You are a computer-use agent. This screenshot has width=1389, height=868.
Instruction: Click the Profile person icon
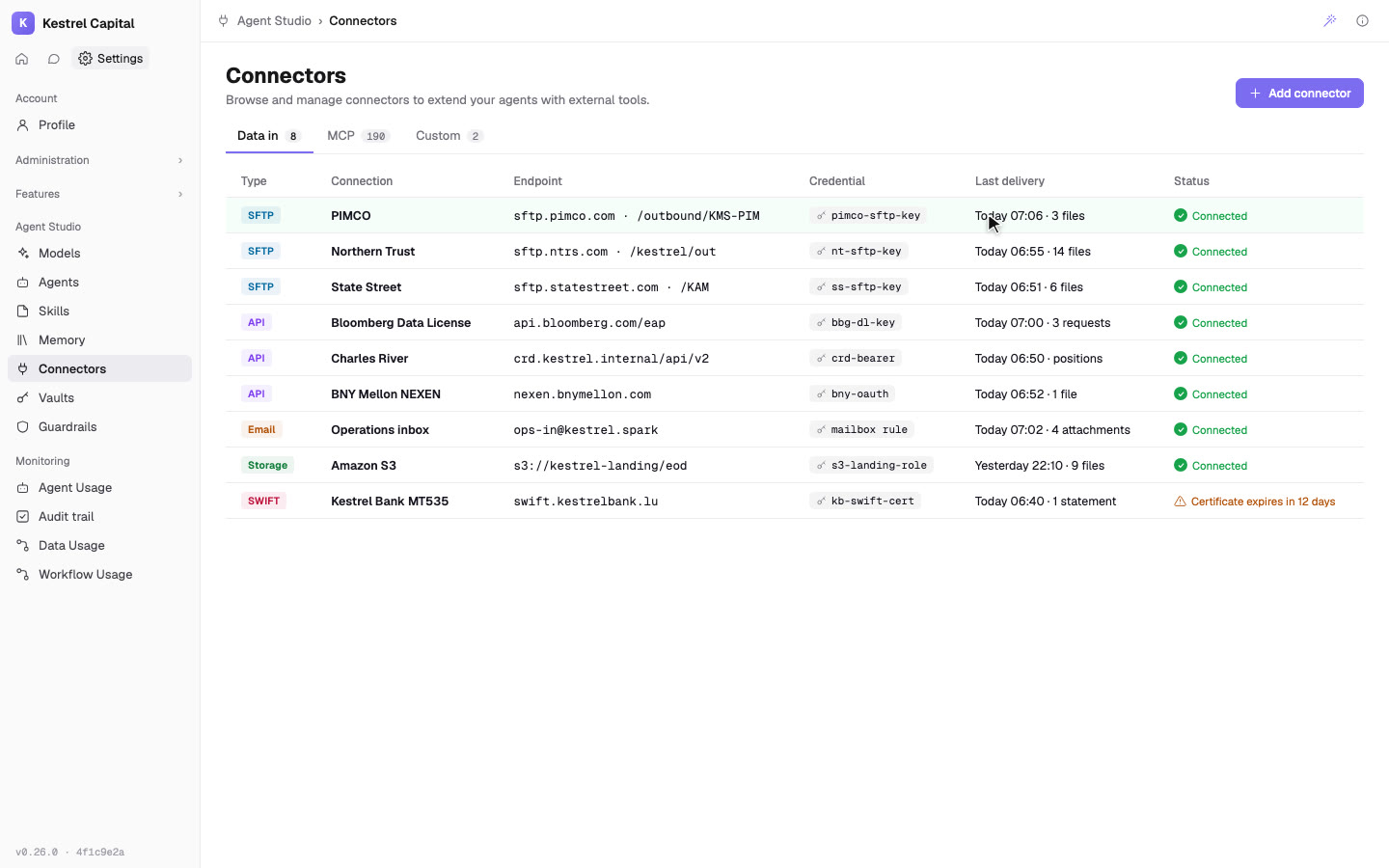(23, 125)
